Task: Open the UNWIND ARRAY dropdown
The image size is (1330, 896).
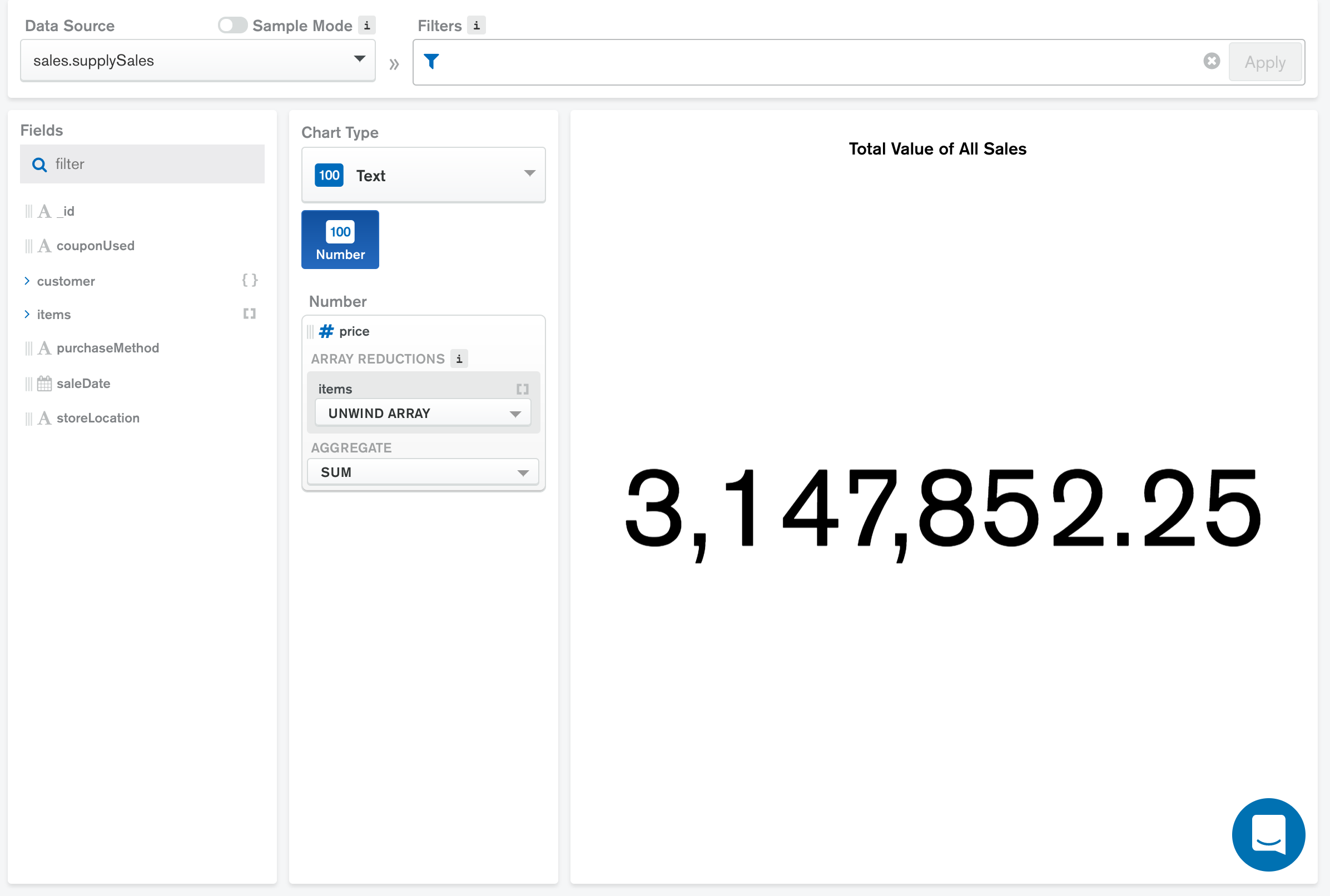Action: 423,412
